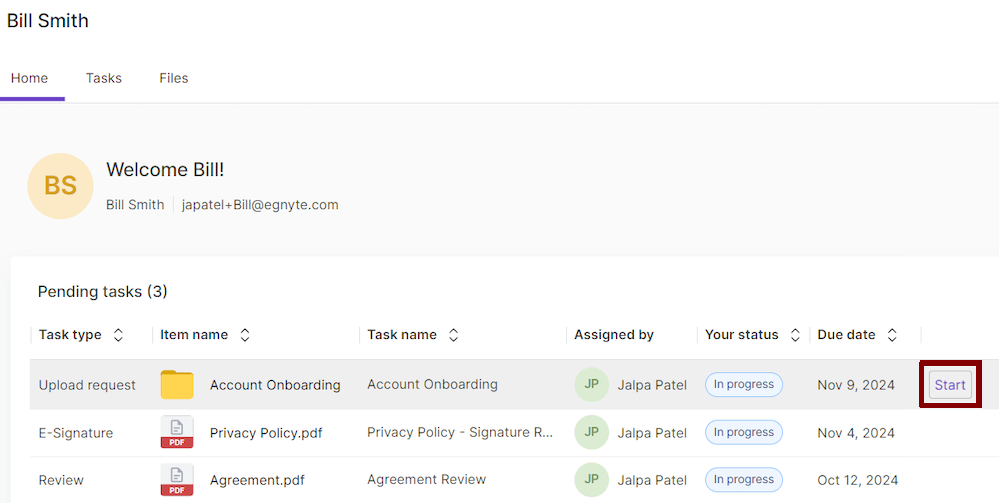This screenshot has height=503, width=999.
Task: Click the Review task type cell
Action: point(61,480)
